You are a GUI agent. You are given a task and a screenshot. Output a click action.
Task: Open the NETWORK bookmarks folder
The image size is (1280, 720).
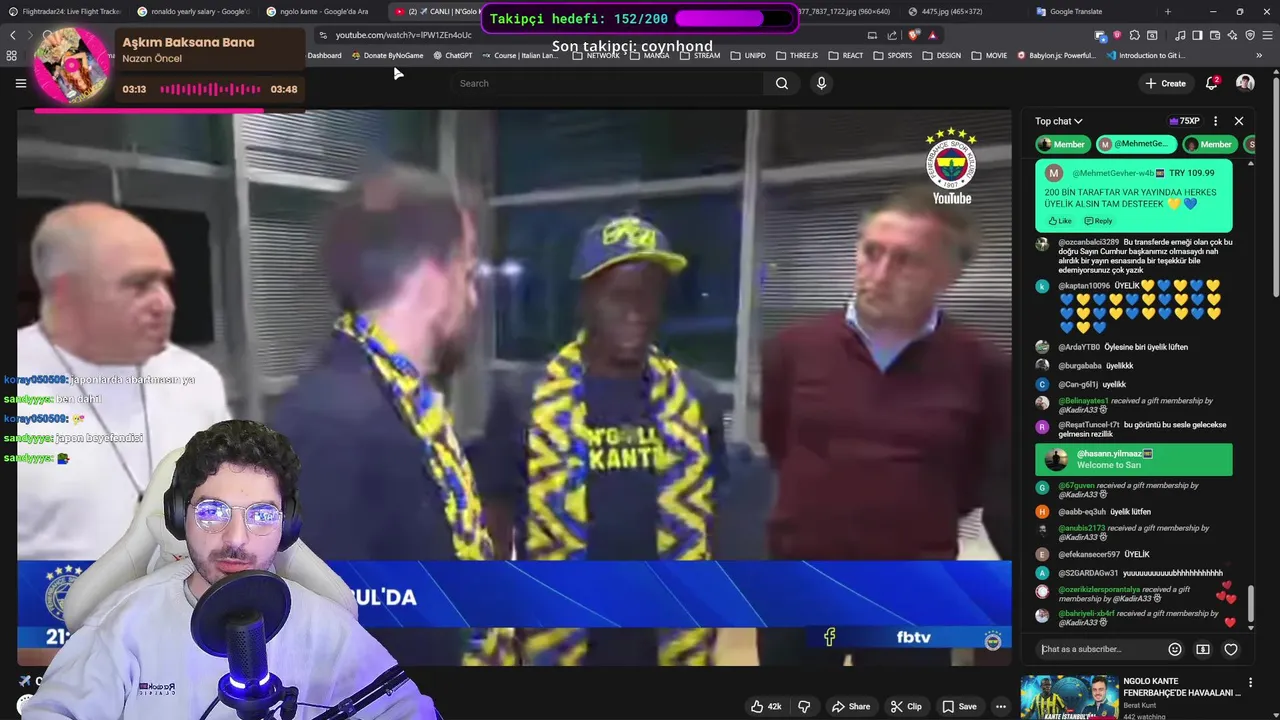pos(596,55)
